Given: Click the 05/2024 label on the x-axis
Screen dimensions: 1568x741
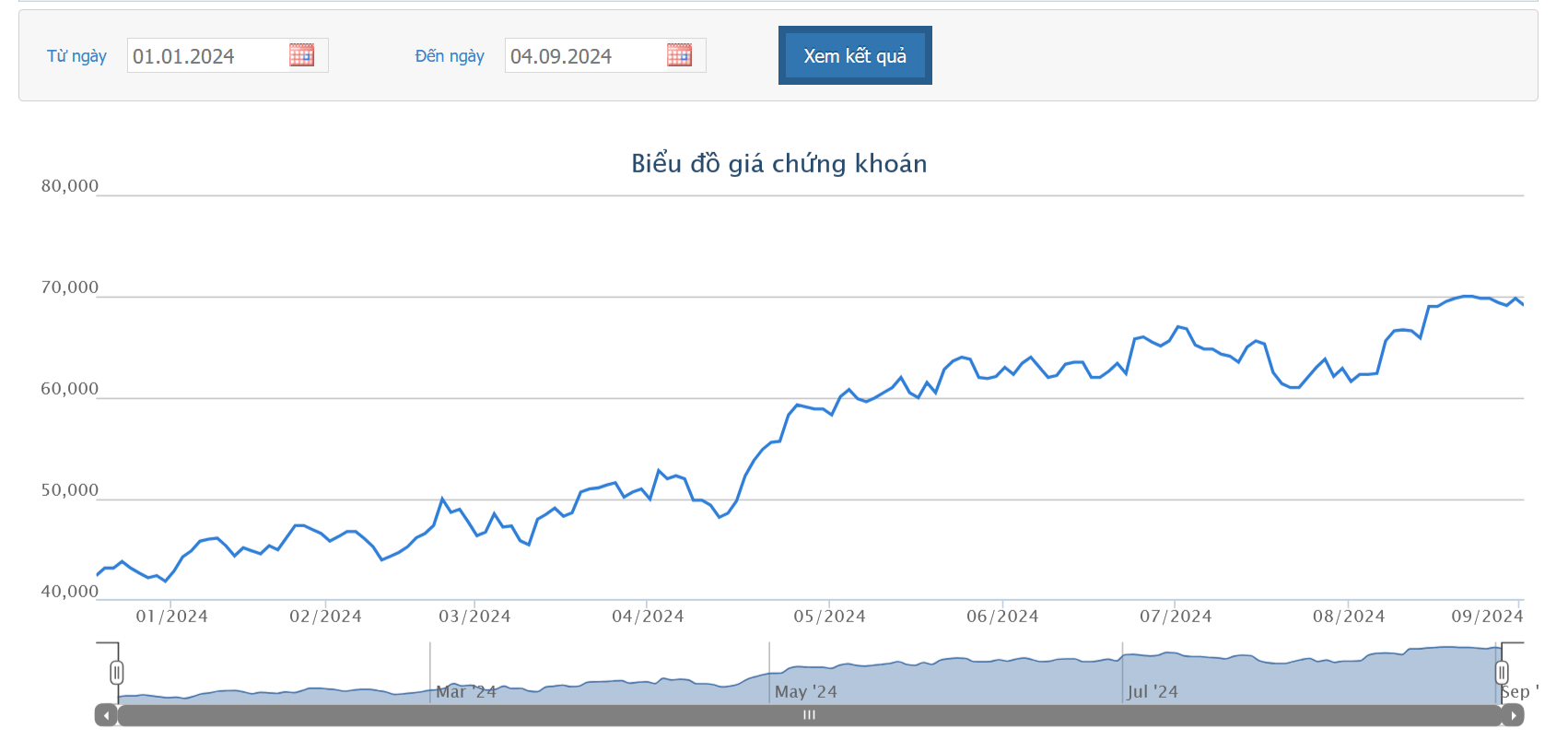Looking at the screenshot, I should tap(829, 617).
